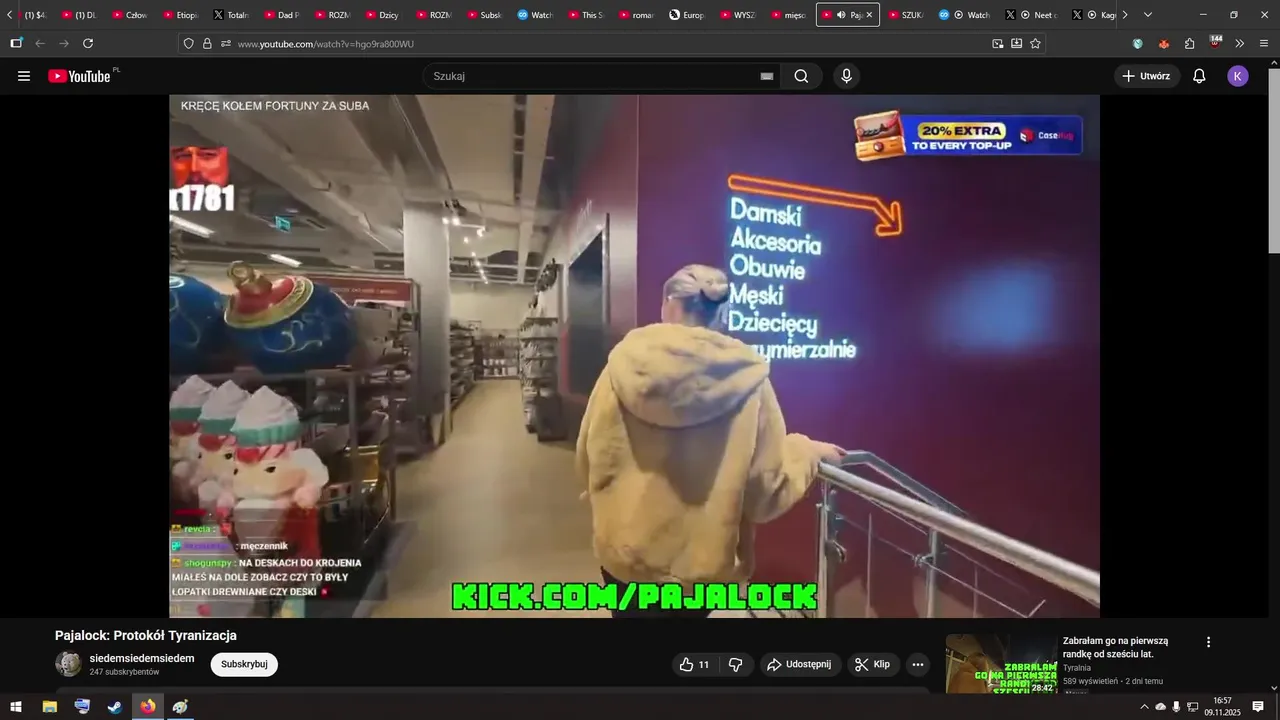List all tabs dropdown arrow
Image resolution: width=1280 pixels, height=720 pixels.
pyautogui.click(x=1147, y=15)
